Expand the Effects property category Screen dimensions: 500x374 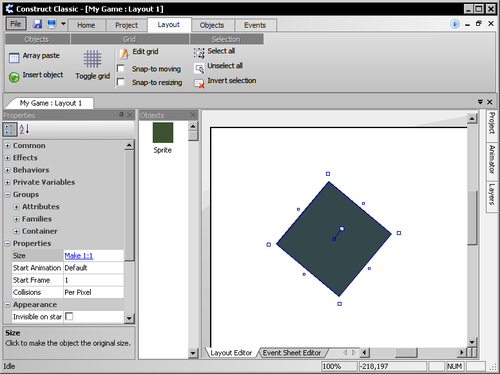click(x=7, y=158)
